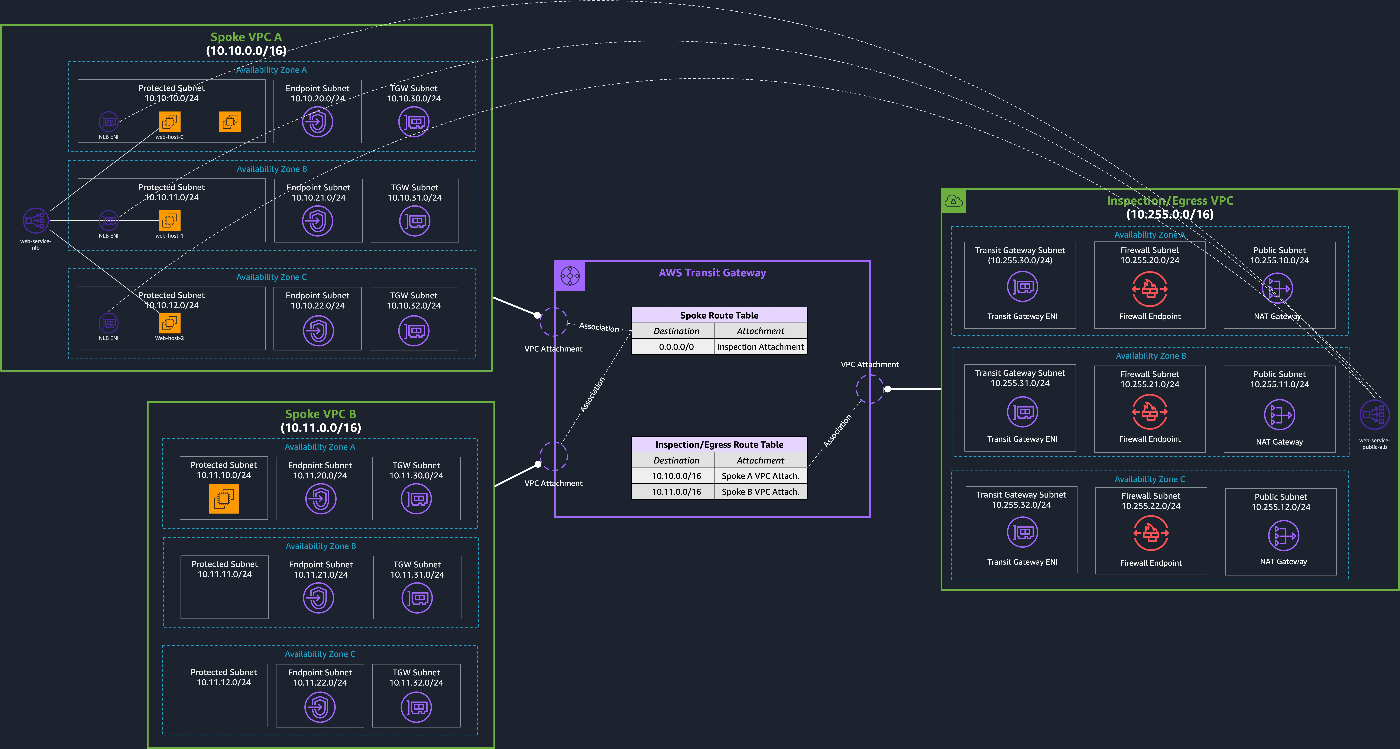The image size is (1400, 749).
Task: Click the endpoint icon in subnet 10.11.21.0/24
Action: point(319,598)
